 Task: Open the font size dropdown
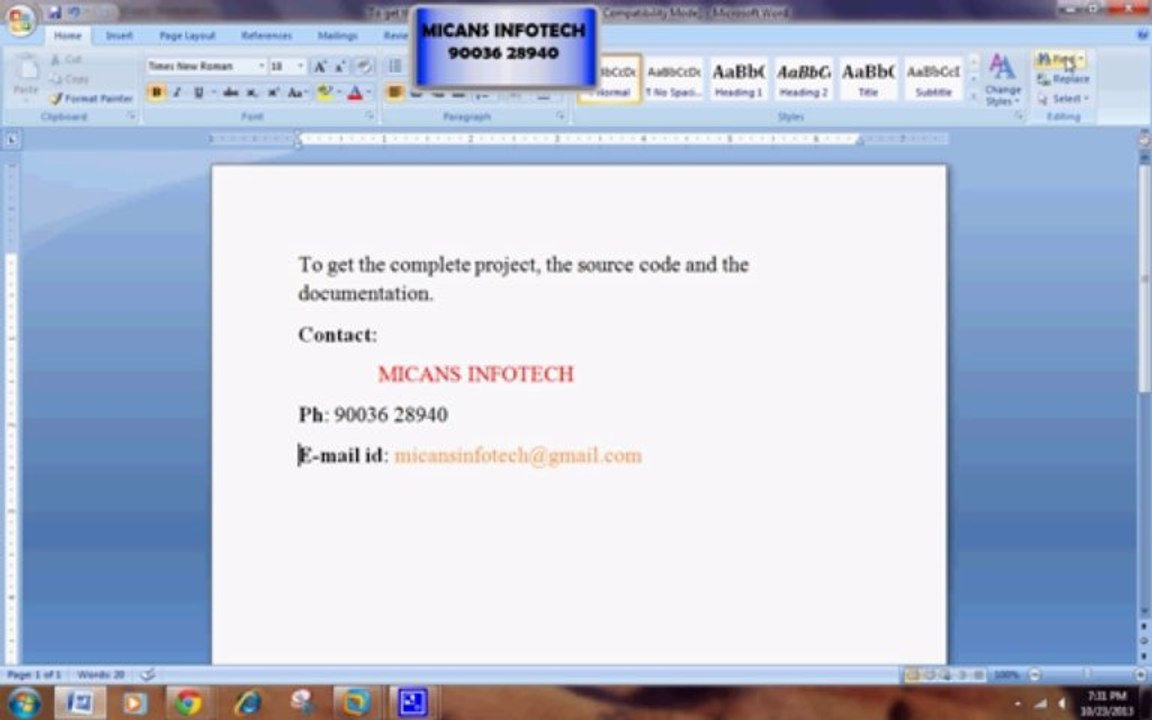point(300,66)
